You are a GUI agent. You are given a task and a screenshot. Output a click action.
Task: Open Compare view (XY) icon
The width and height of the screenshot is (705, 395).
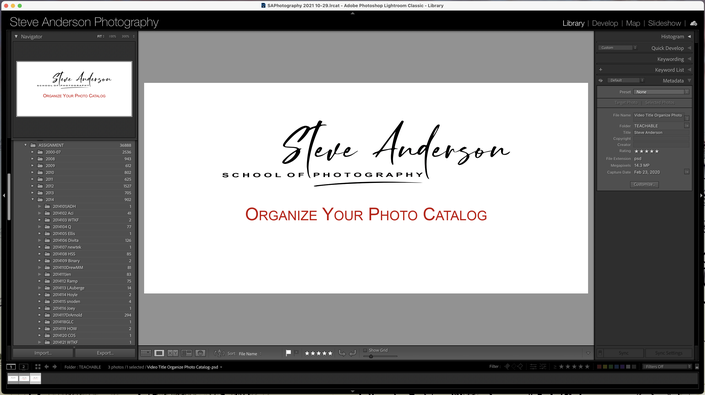tap(173, 353)
